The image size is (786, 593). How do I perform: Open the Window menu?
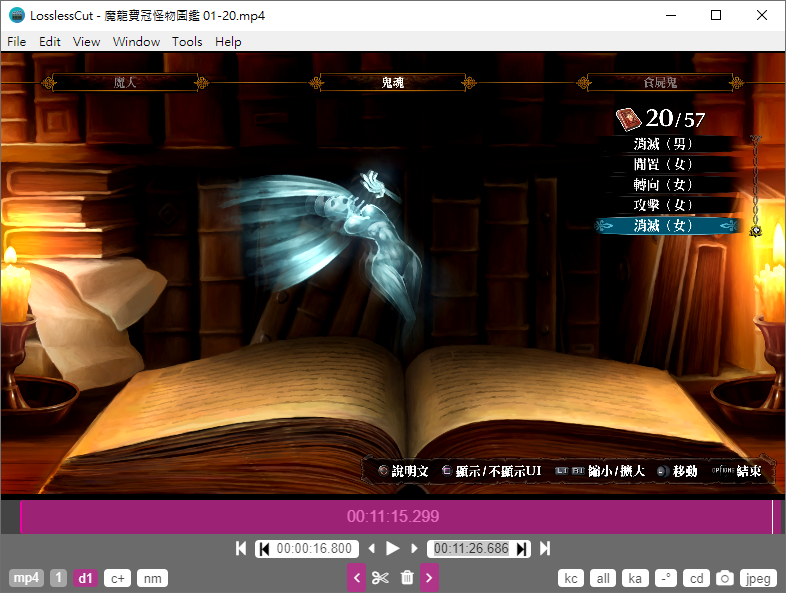tap(136, 42)
